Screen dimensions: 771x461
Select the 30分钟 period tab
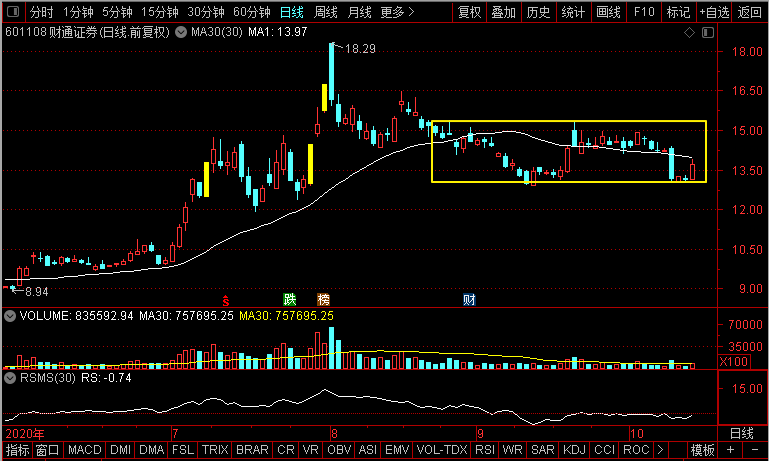point(206,12)
